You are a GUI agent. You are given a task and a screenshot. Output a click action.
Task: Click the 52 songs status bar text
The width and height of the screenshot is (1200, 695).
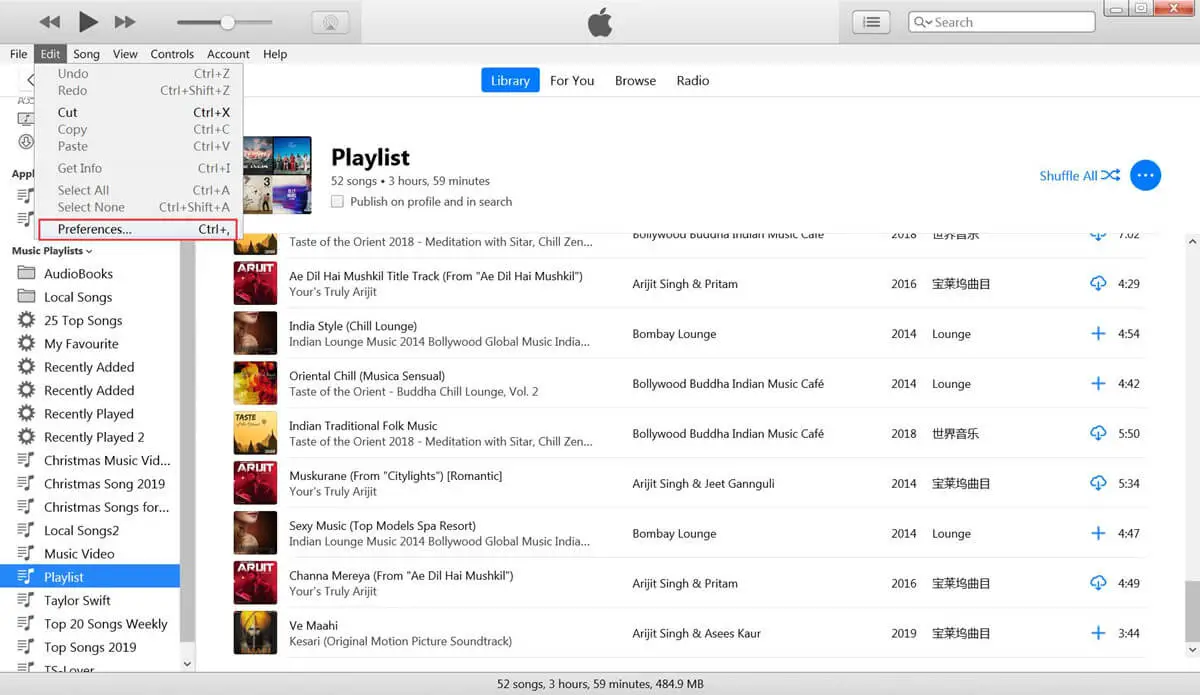[x=600, y=684]
